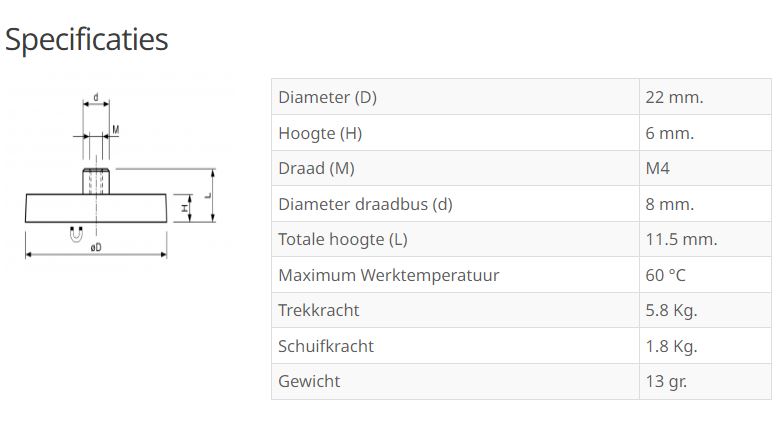The image size is (782, 423).
Task: Click the horseshoe magnet symbol in the diagram
Action: [x=74, y=234]
